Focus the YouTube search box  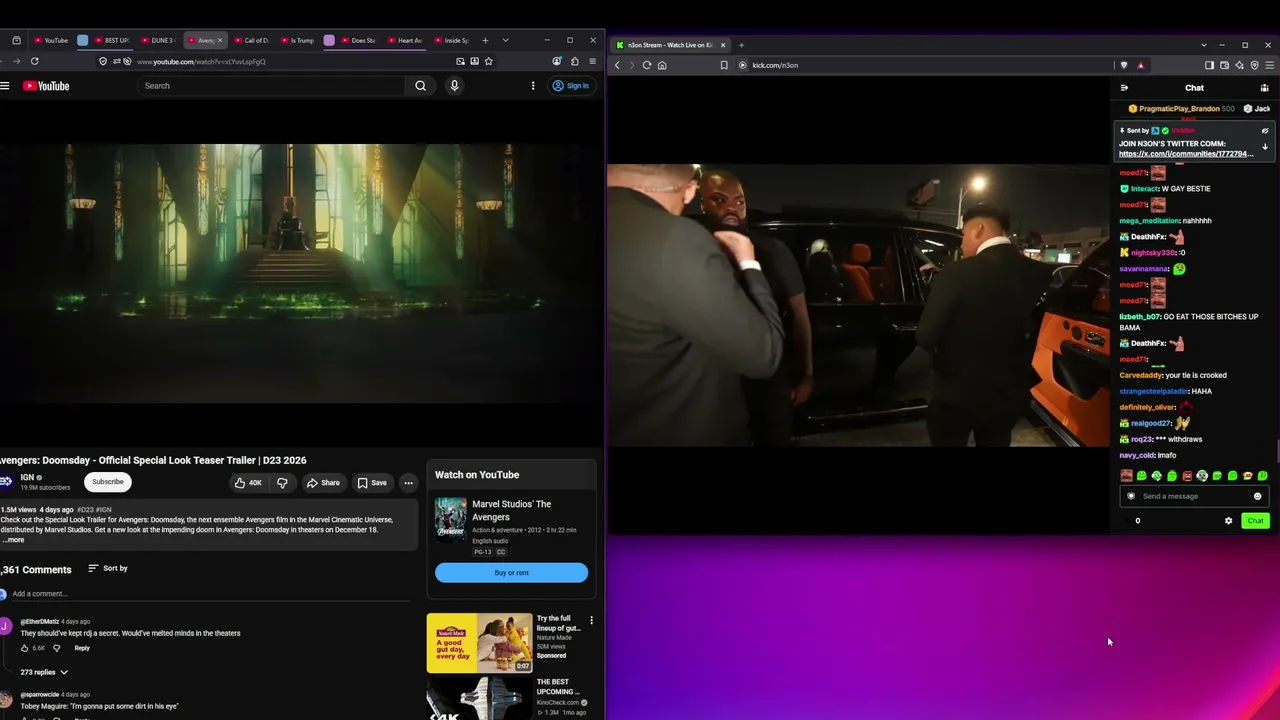272,86
